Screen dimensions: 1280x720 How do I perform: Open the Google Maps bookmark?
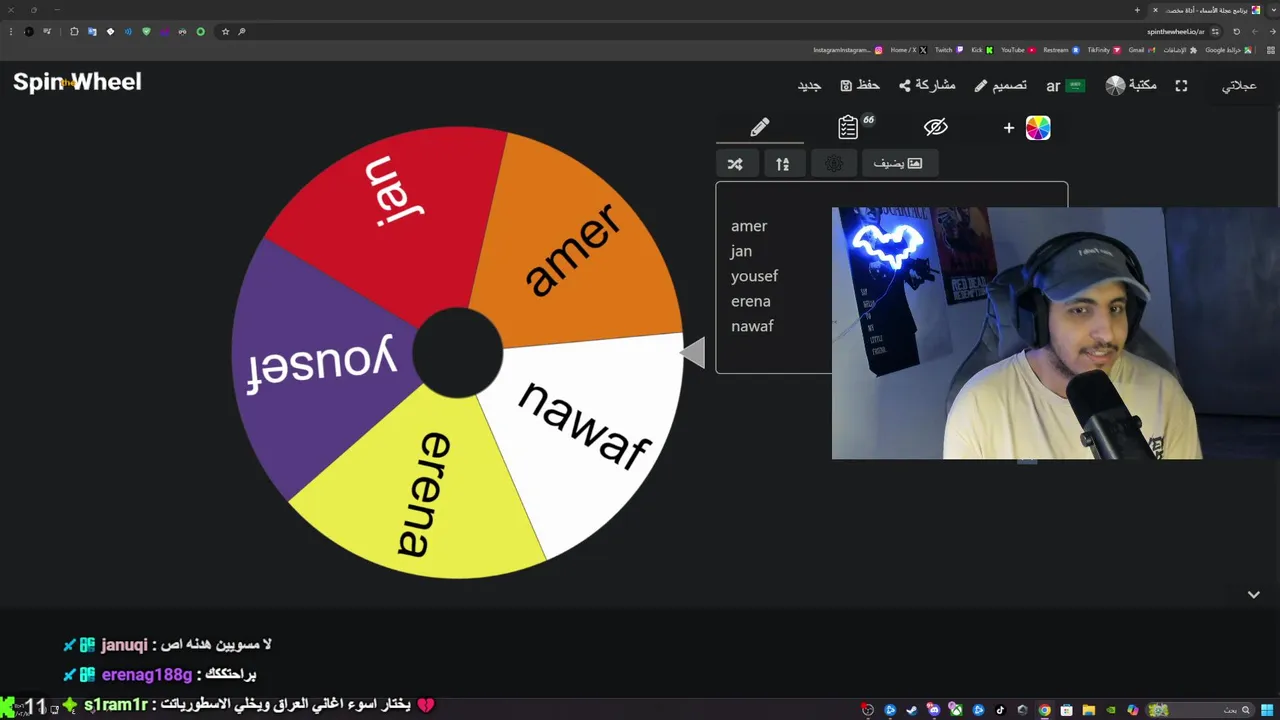[1228, 50]
